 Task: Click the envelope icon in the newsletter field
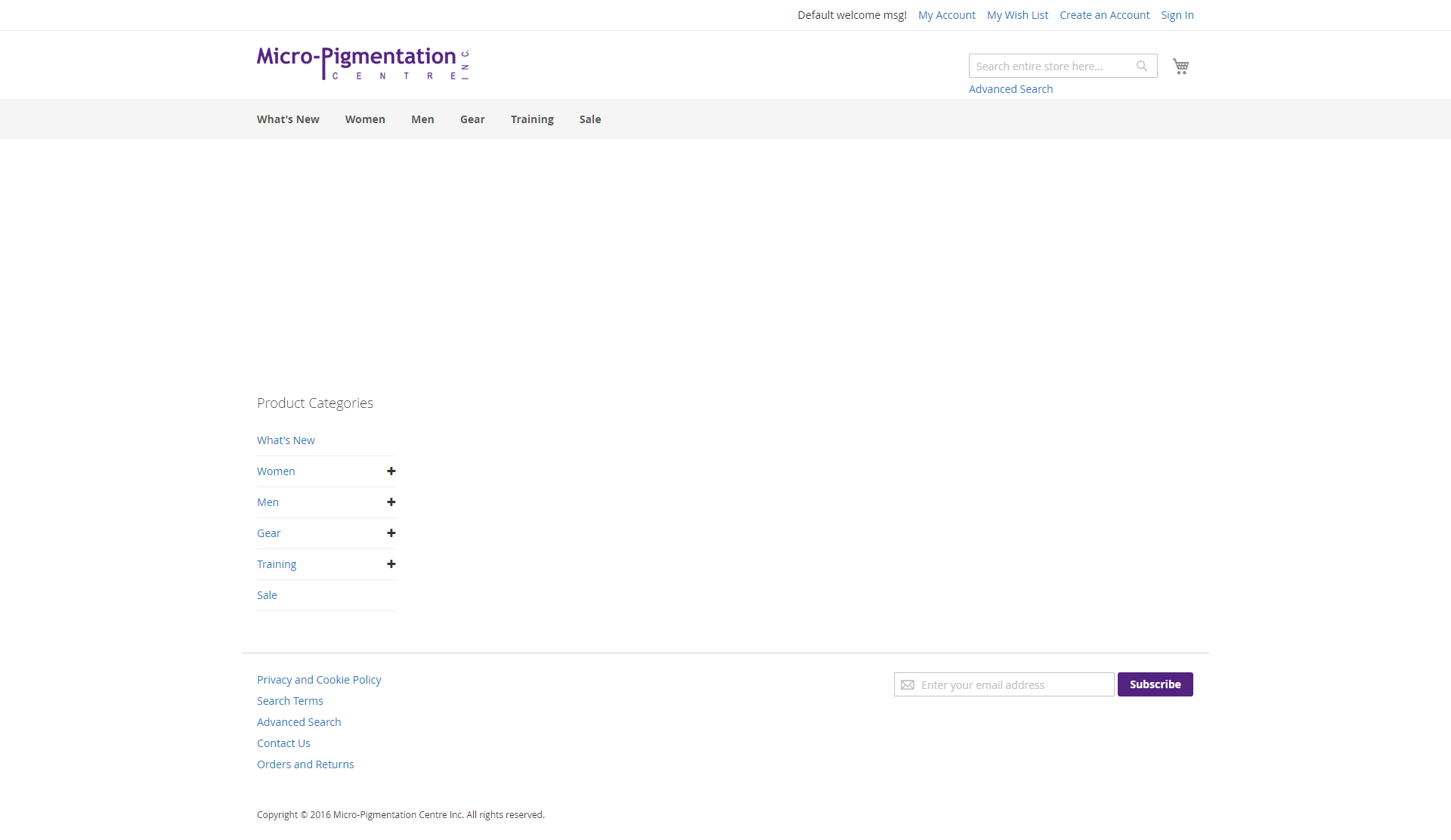pyautogui.click(x=907, y=684)
